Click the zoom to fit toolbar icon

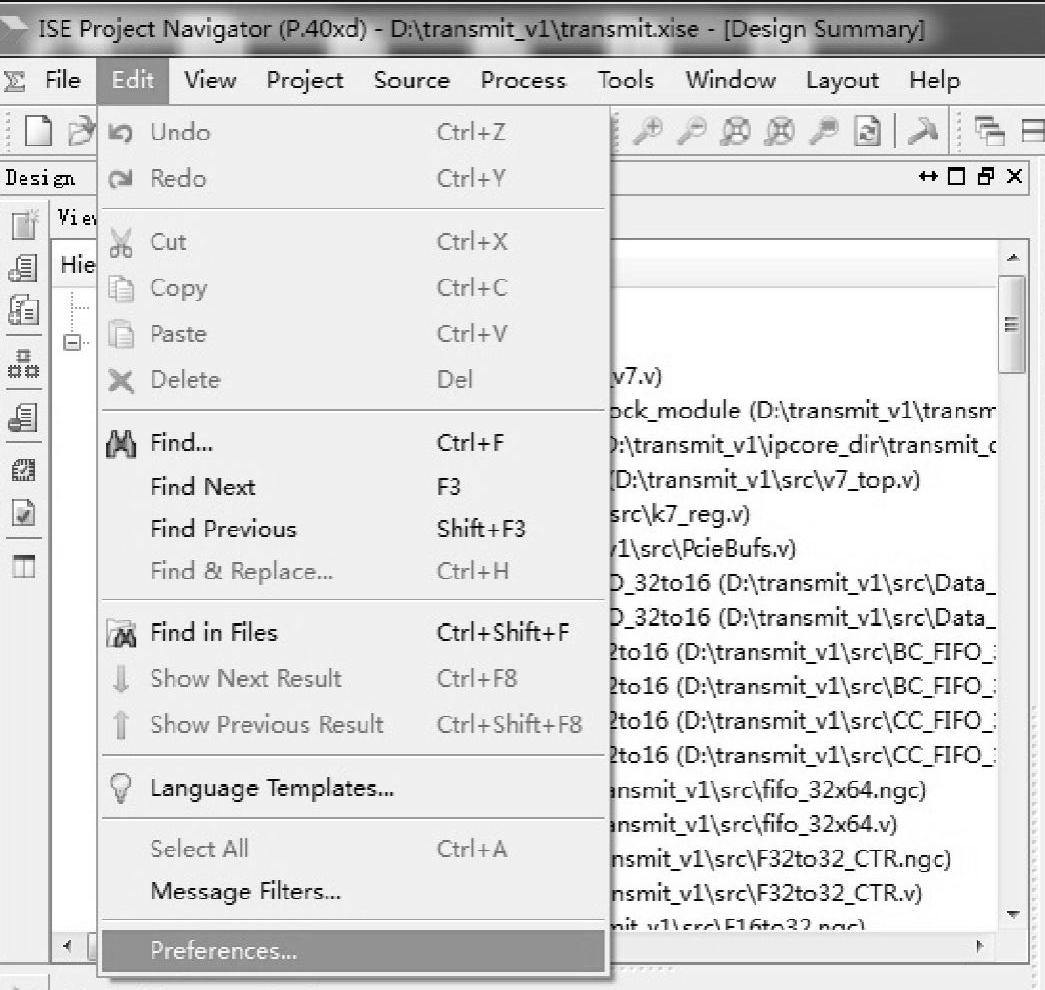coord(735,131)
